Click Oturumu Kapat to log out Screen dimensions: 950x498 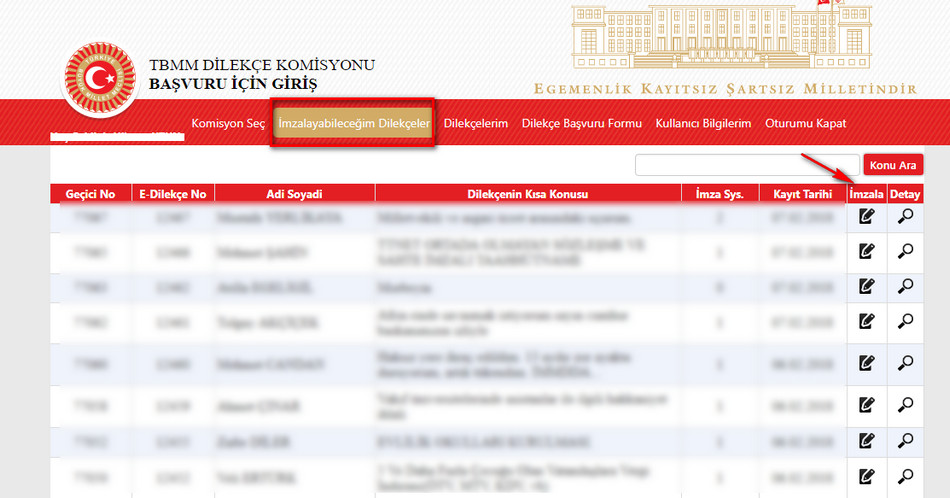point(805,124)
